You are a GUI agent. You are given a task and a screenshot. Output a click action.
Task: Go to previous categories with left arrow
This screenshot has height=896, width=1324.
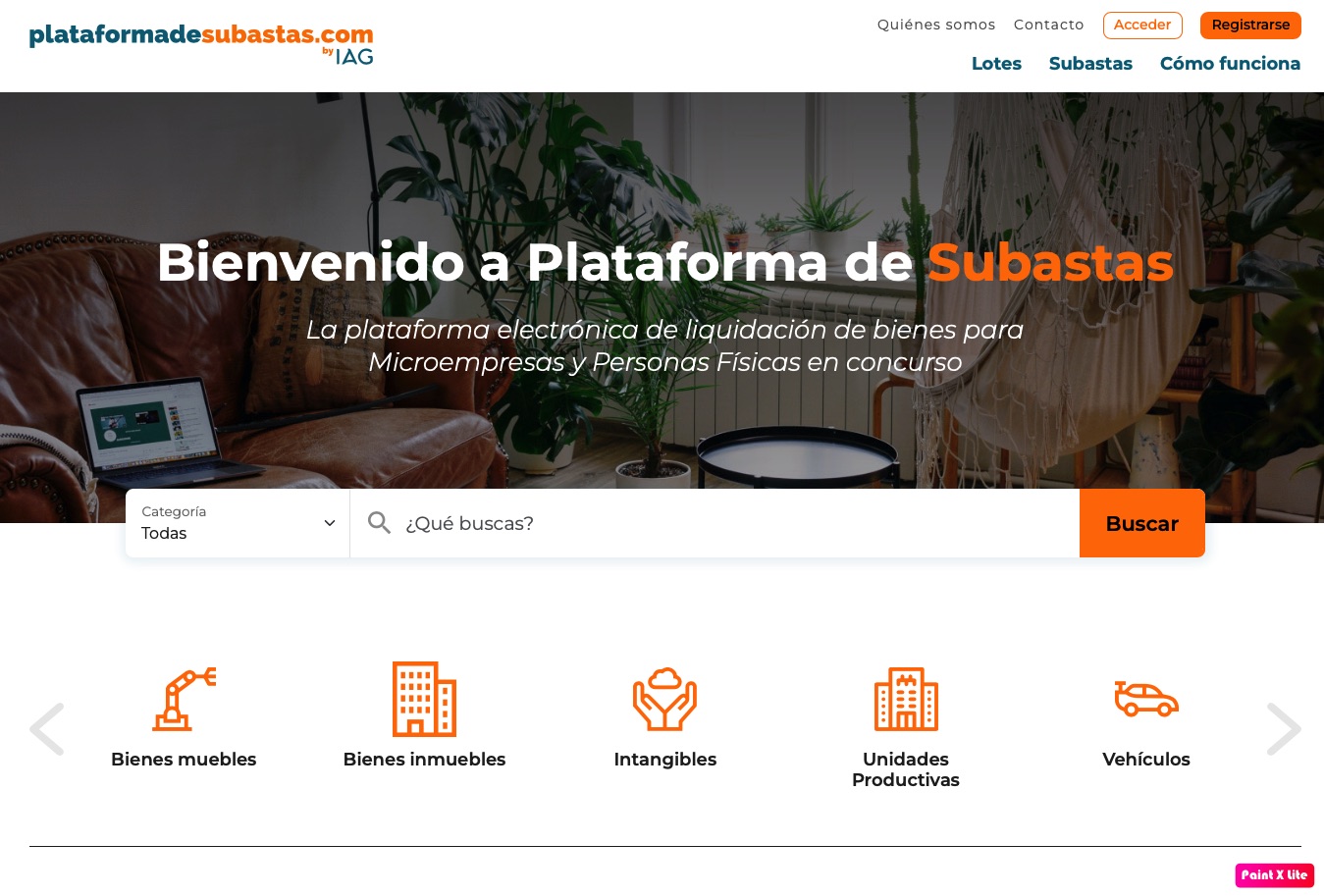tap(46, 729)
